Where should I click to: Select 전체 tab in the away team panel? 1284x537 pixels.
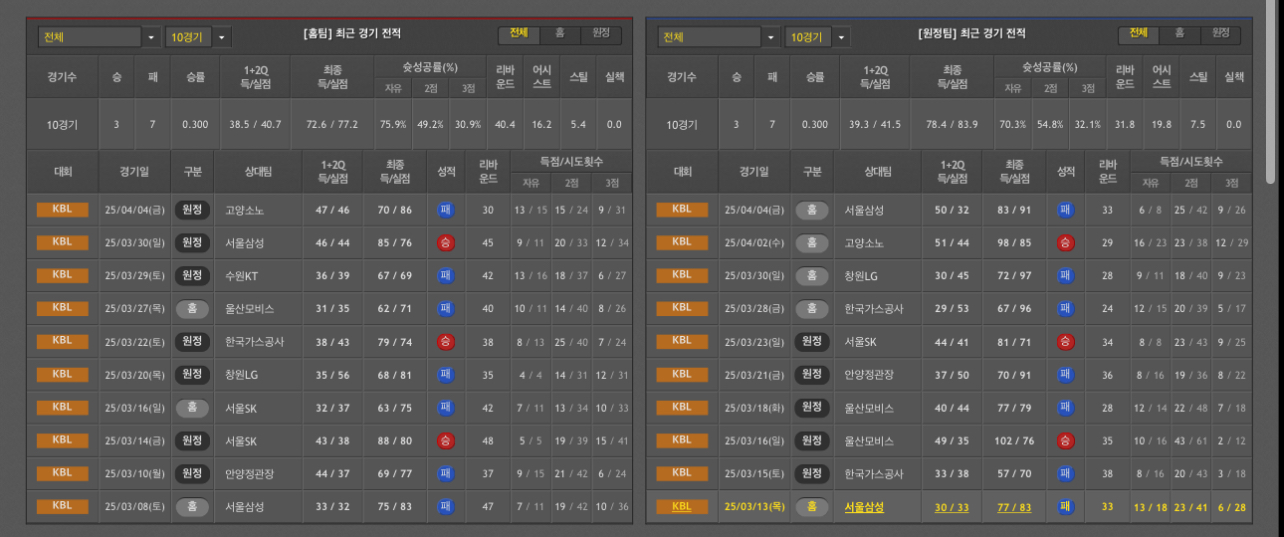(1138, 34)
